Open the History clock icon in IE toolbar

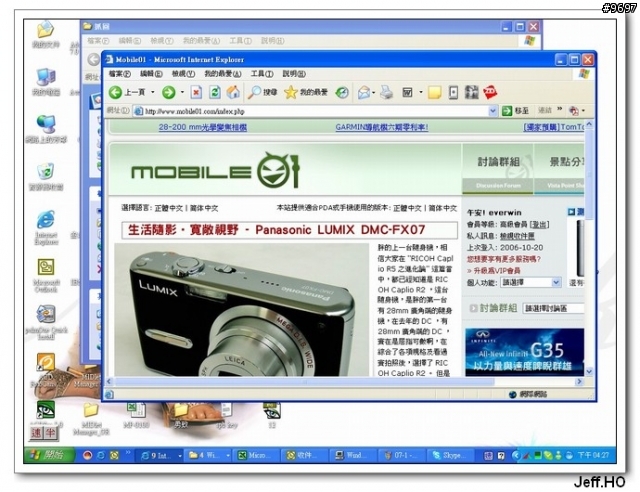[342, 93]
